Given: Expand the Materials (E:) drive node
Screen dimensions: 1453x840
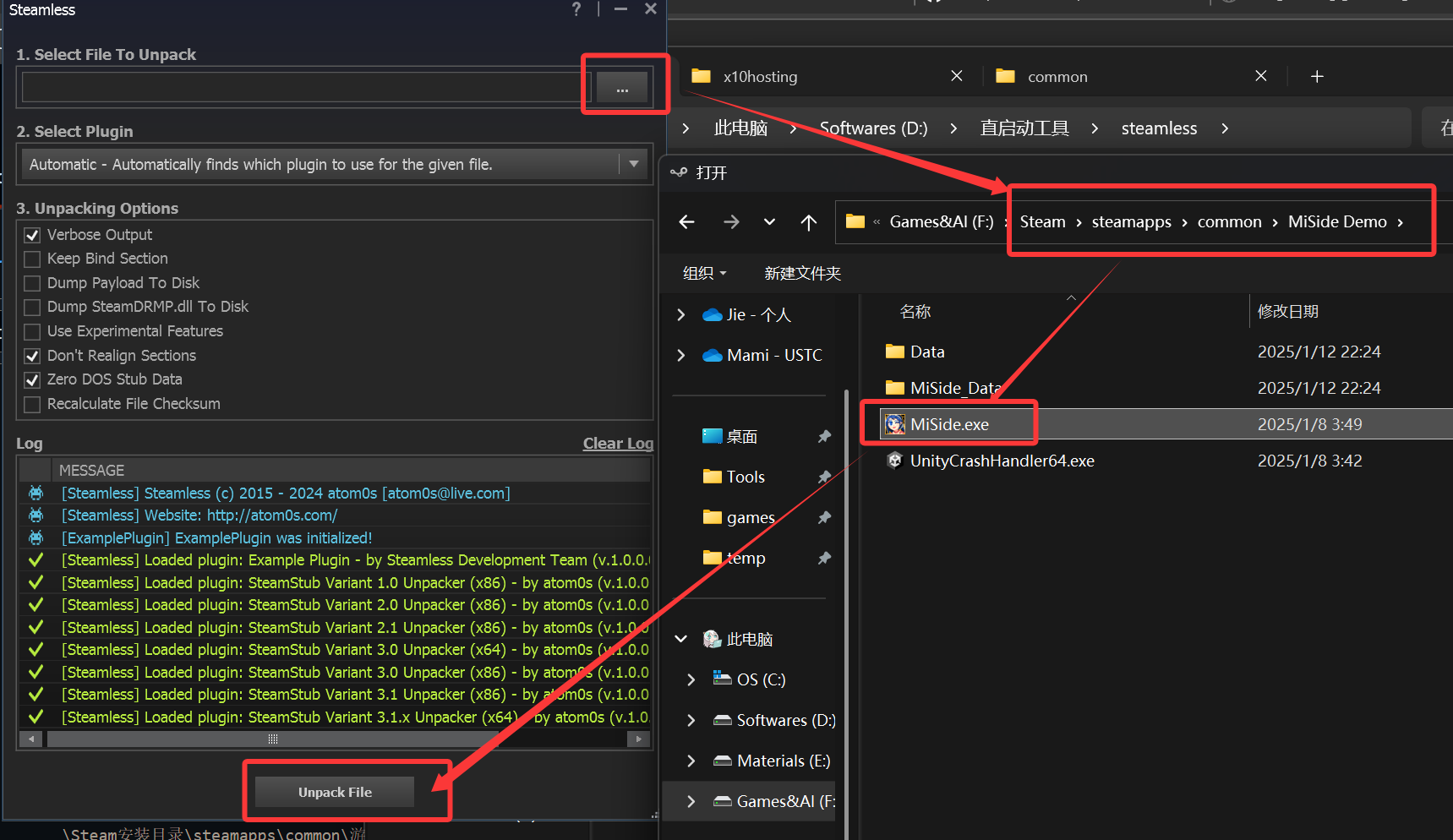Looking at the screenshot, I should pos(691,761).
